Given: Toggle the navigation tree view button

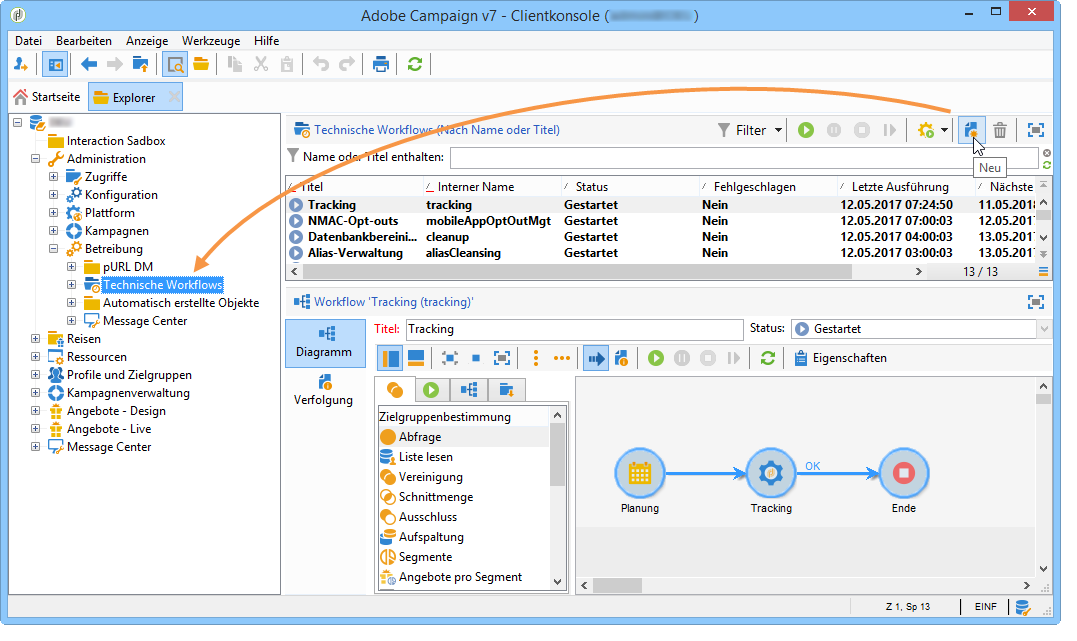Looking at the screenshot, I should (55, 65).
